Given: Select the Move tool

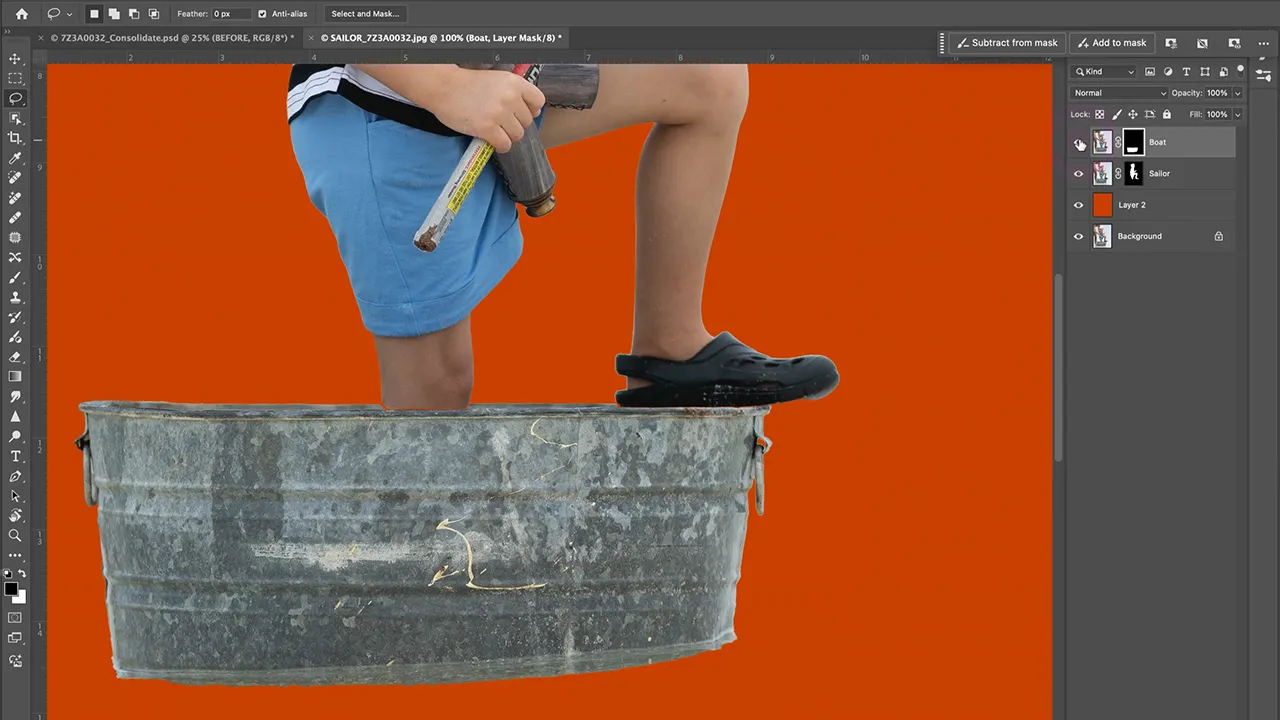Looking at the screenshot, I should click(15, 59).
